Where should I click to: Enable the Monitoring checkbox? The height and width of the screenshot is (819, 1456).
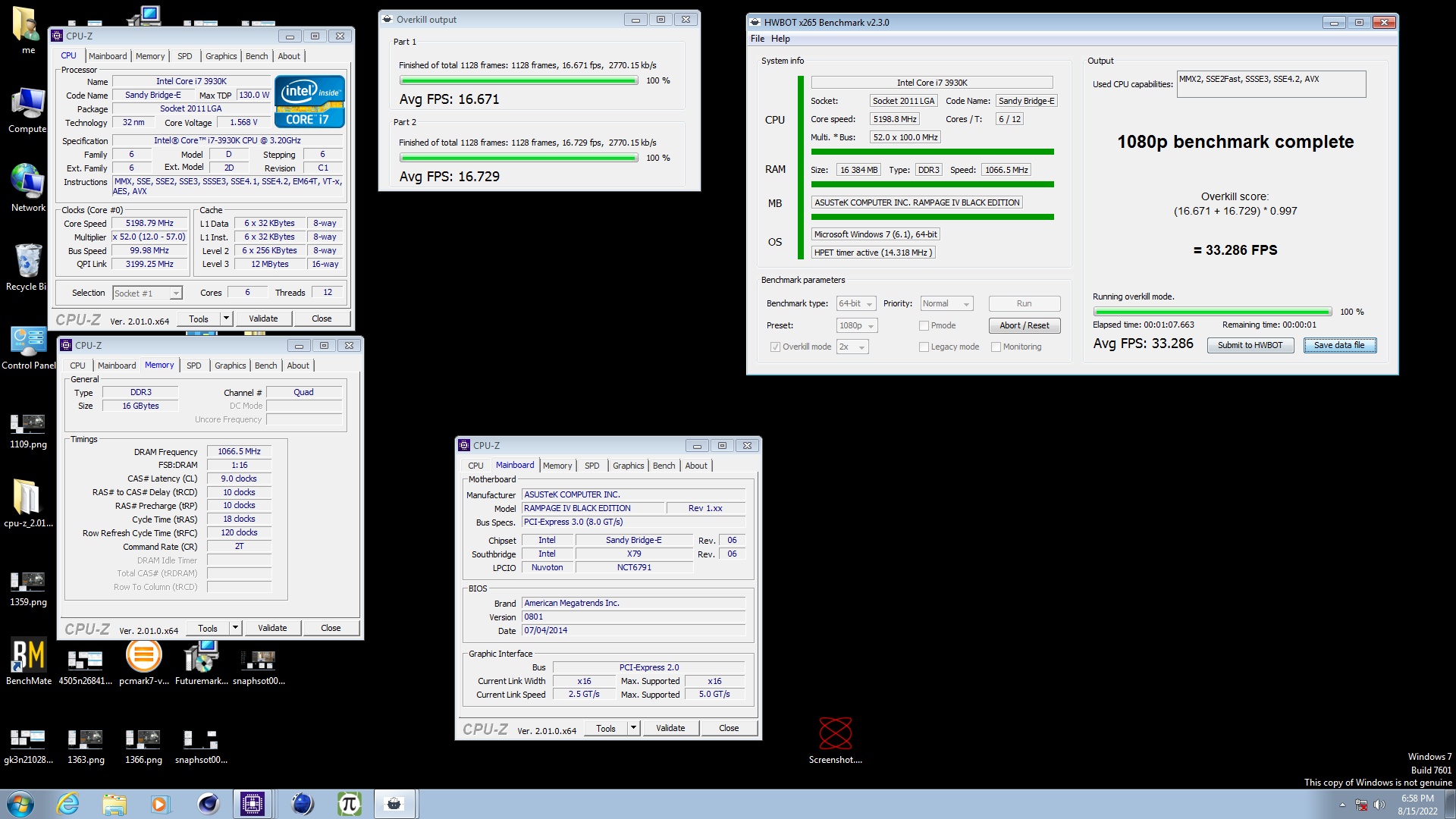[x=996, y=347]
